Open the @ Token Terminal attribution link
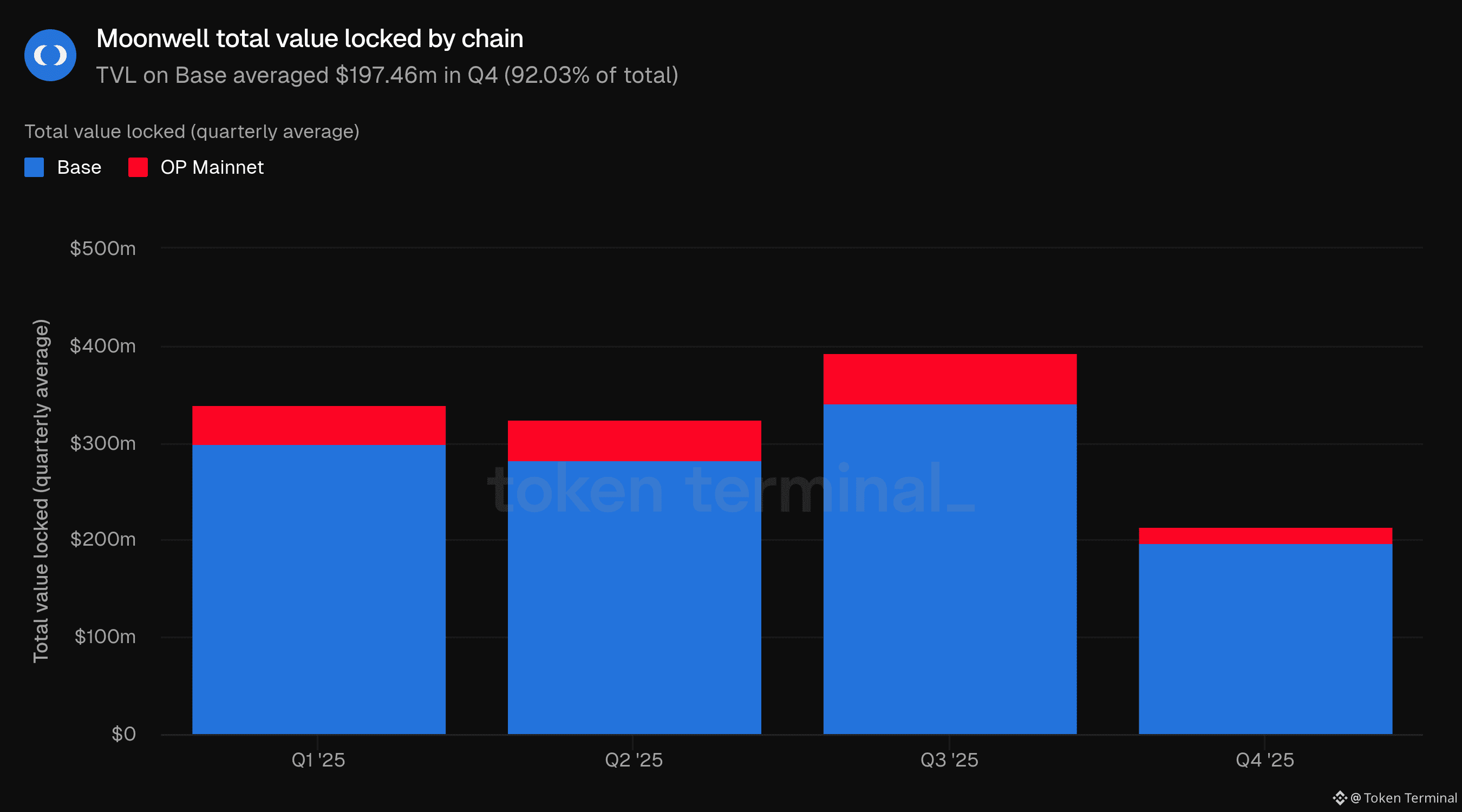This screenshot has height=812, width=1462. click(1403, 798)
